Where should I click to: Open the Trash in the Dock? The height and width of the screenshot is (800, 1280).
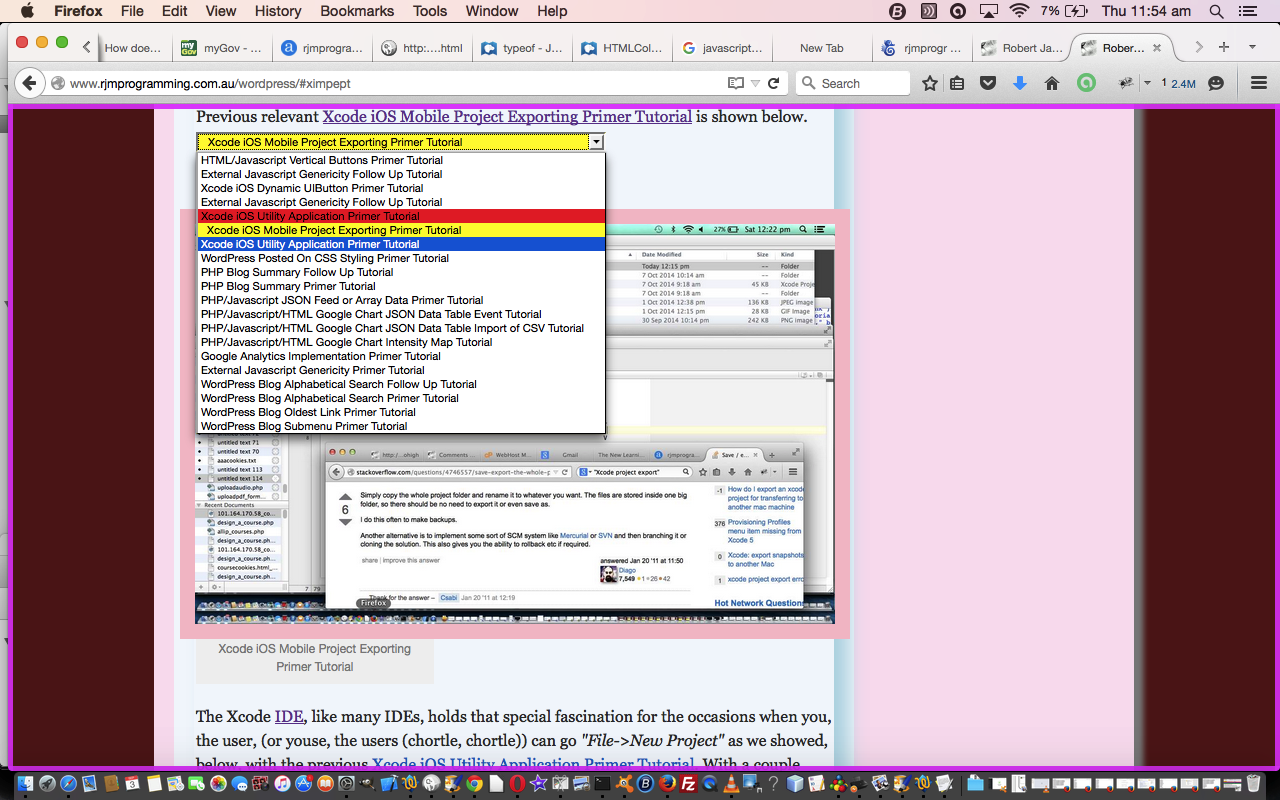pyautogui.click(x=1255, y=784)
